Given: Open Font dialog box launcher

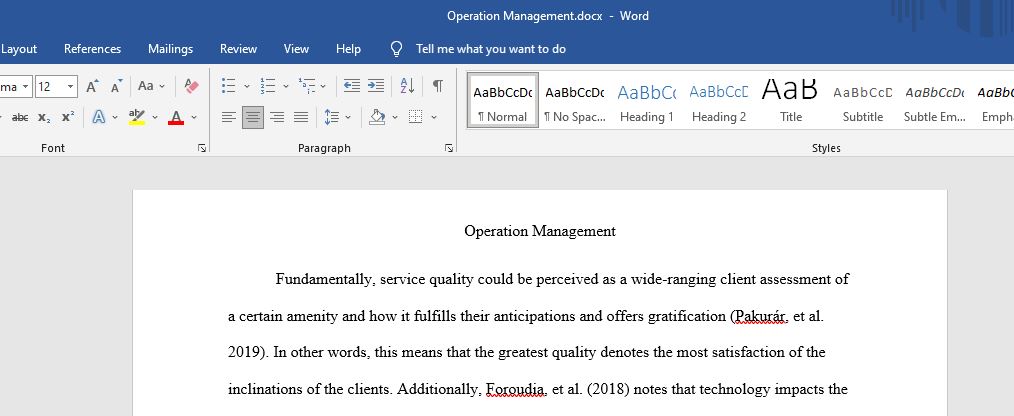Looking at the screenshot, I should point(202,148).
